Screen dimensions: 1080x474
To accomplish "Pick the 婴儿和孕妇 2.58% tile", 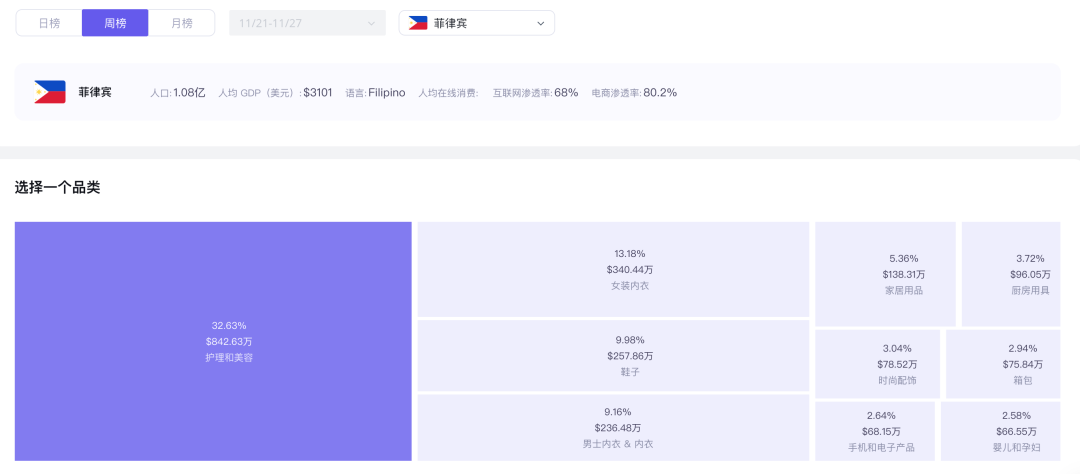I will [x=1001, y=431].
